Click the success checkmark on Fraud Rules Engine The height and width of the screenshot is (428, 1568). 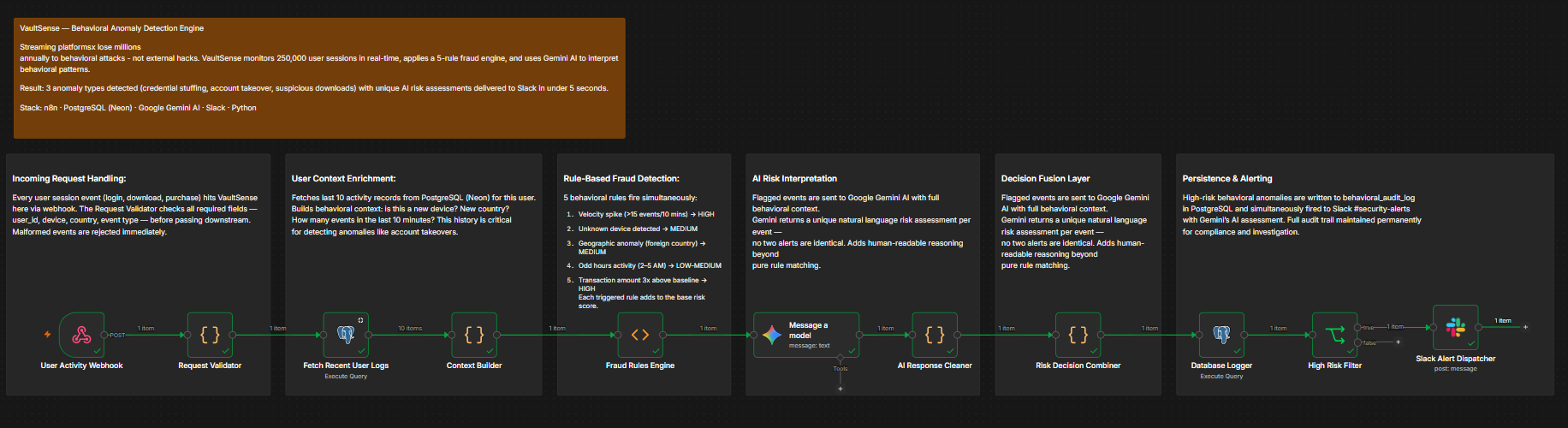tap(656, 351)
